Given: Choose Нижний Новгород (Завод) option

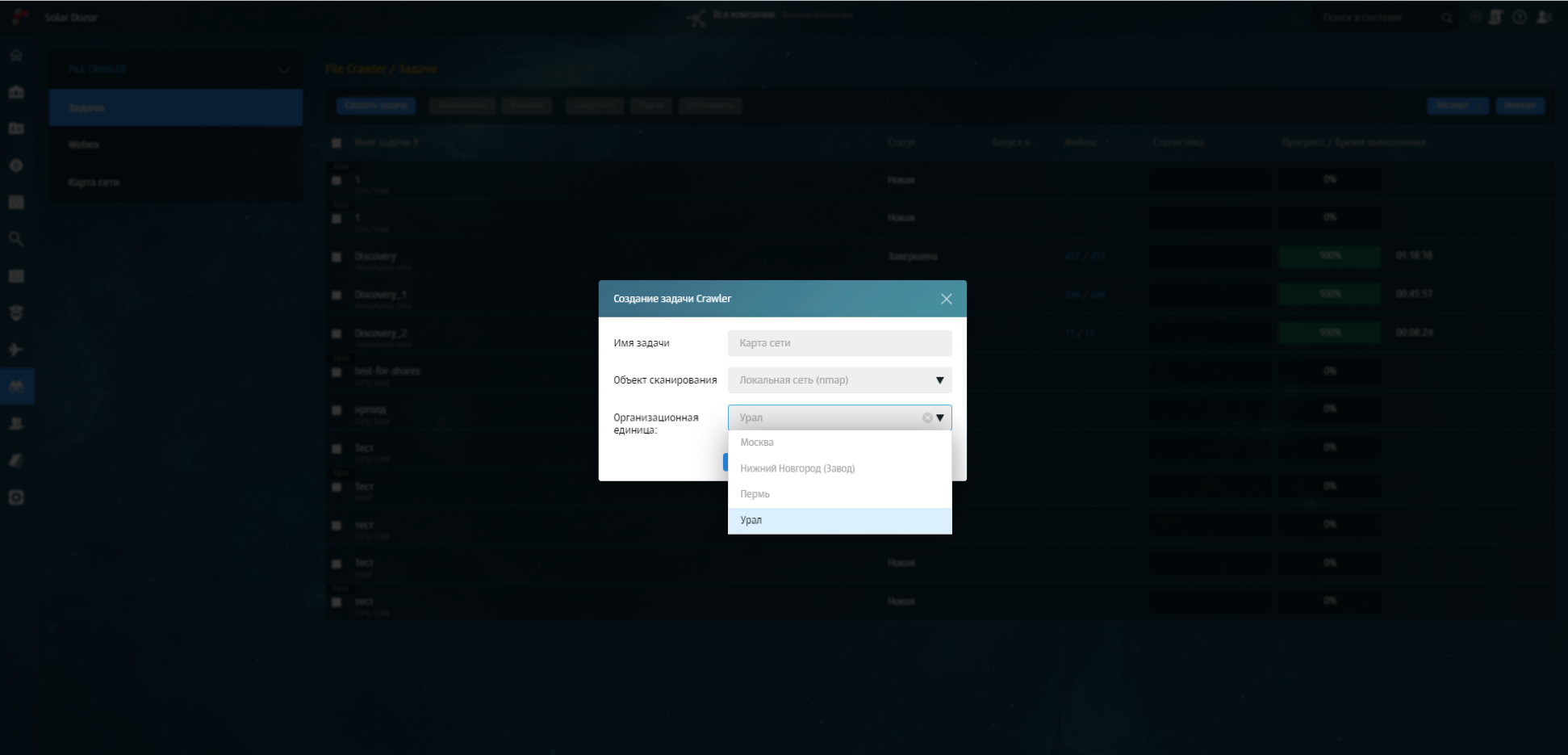Looking at the screenshot, I should click(839, 468).
